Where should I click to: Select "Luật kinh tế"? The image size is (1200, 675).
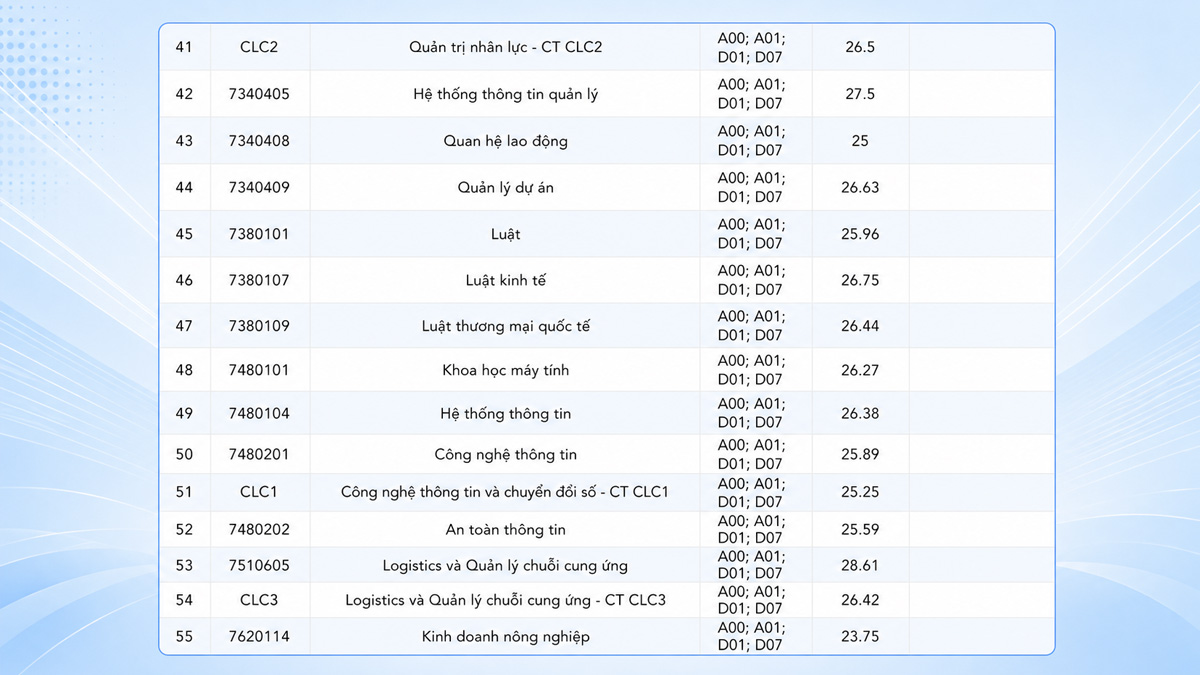click(506, 280)
